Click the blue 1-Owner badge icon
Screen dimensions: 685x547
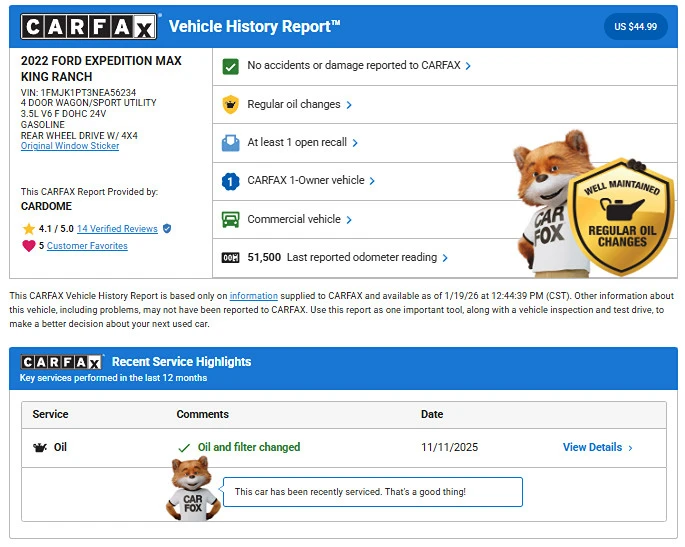[230, 181]
